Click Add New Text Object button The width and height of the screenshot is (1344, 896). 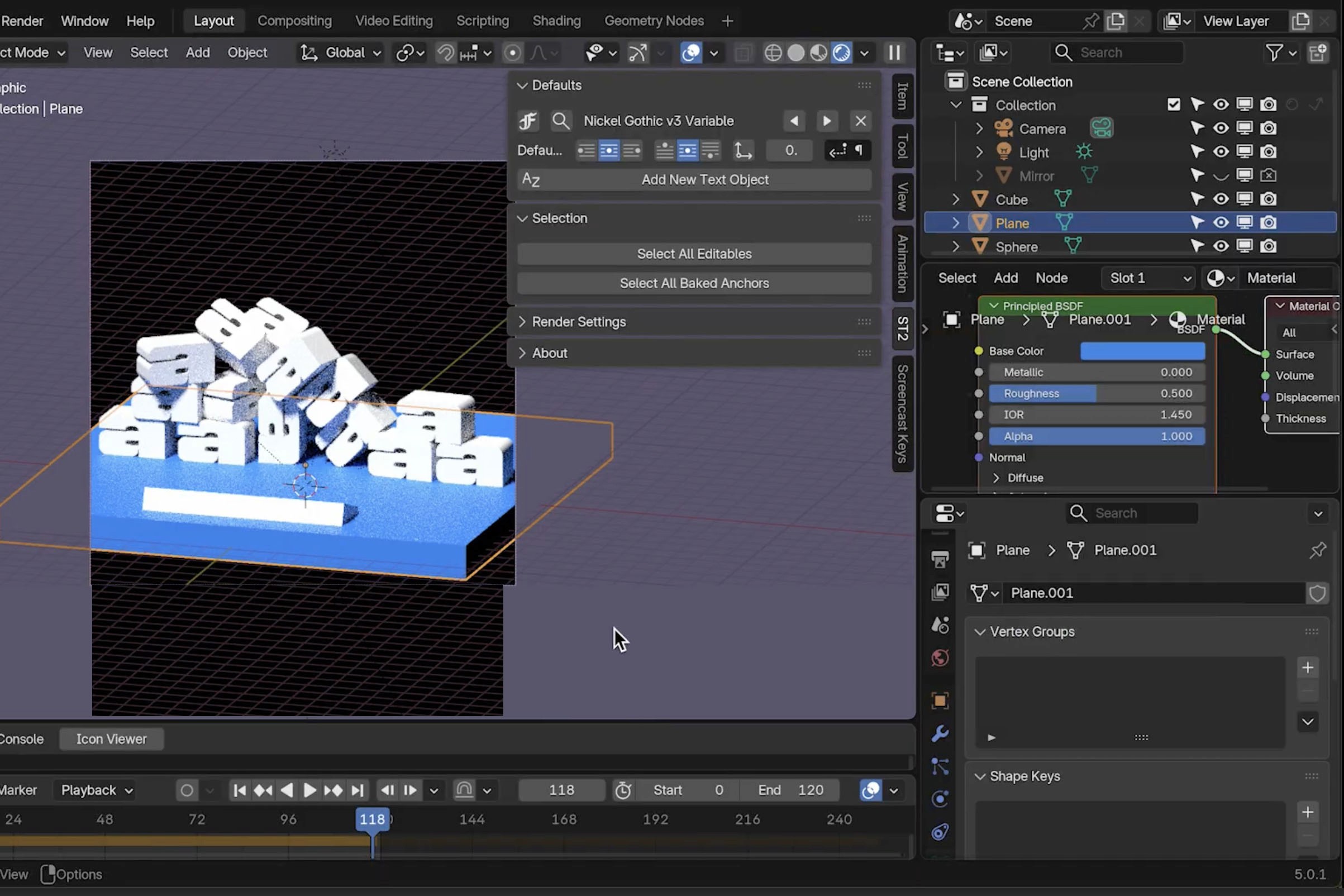[x=694, y=179]
